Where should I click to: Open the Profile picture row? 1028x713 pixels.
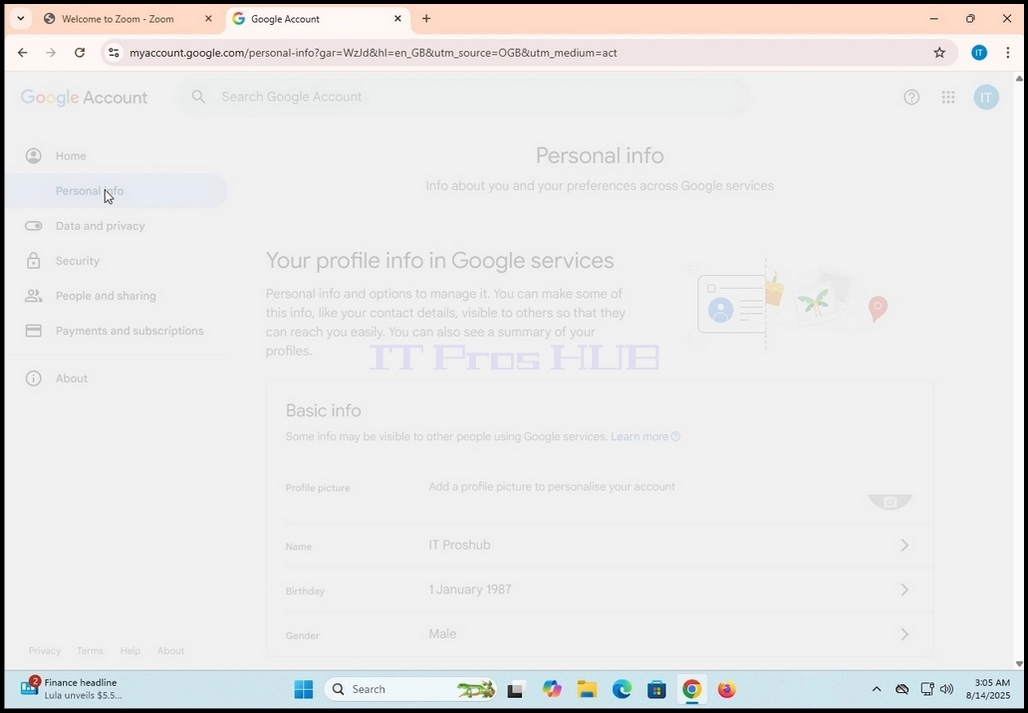pos(599,488)
